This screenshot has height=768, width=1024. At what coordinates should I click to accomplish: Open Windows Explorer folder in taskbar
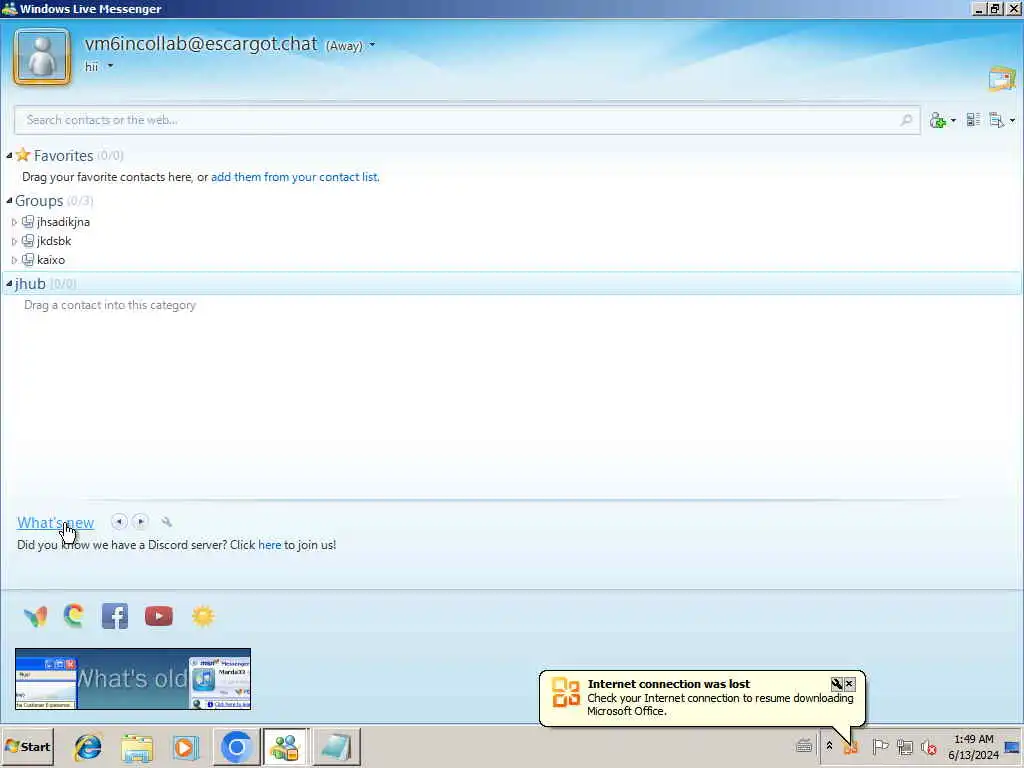[x=137, y=748]
